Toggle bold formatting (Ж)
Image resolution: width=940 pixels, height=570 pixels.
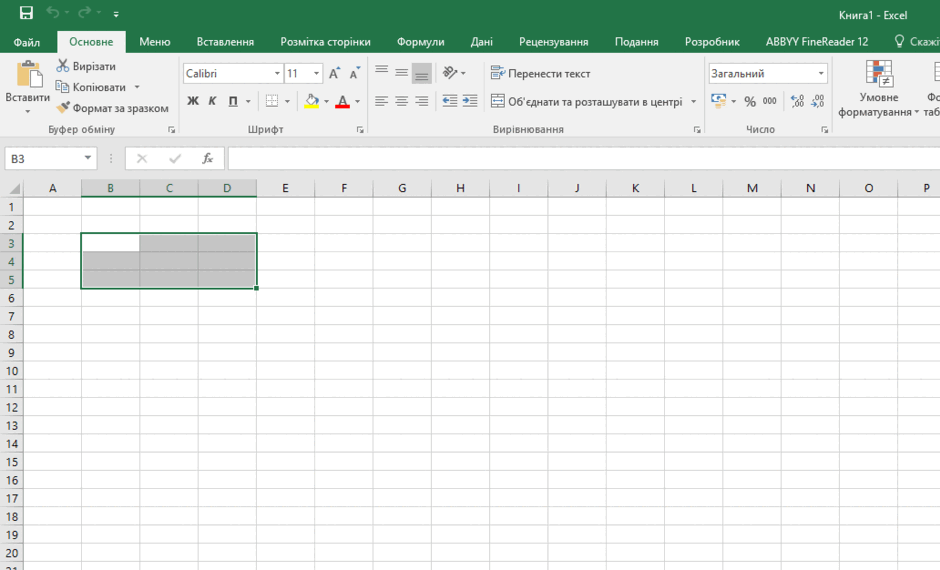194,101
